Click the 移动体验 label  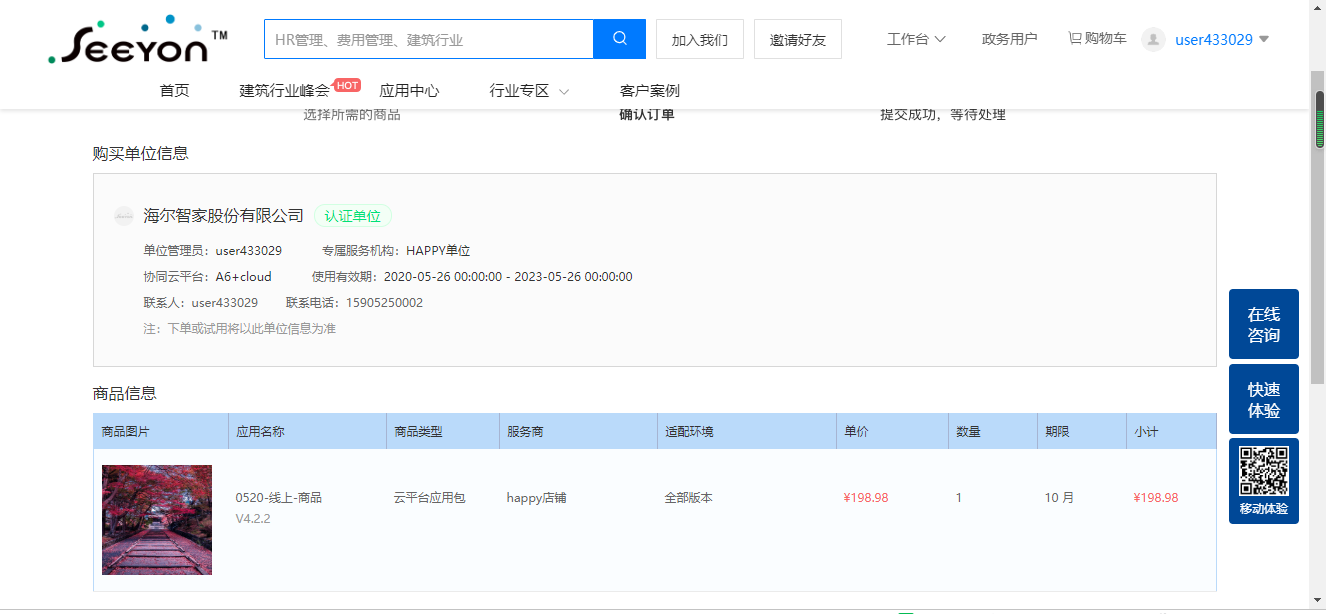[1264, 509]
